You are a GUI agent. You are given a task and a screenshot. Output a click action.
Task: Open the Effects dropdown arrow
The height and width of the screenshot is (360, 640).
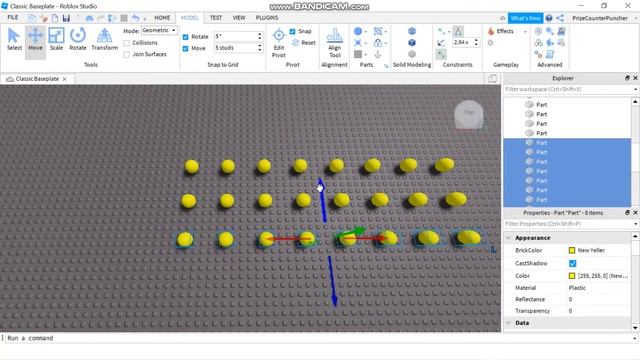pyautogui.click(x=525, y=32)
